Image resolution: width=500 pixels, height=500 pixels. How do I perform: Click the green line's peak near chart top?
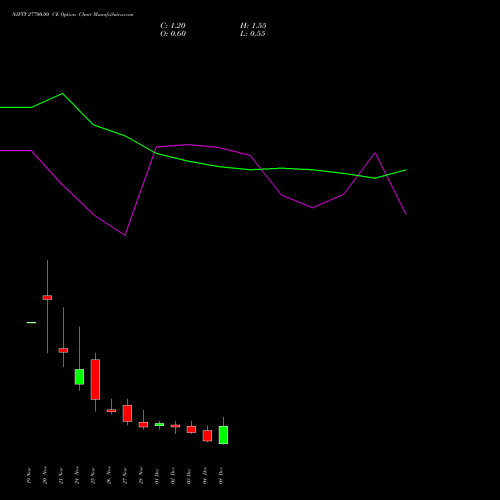pyautogui.click(x=62, y=94)
